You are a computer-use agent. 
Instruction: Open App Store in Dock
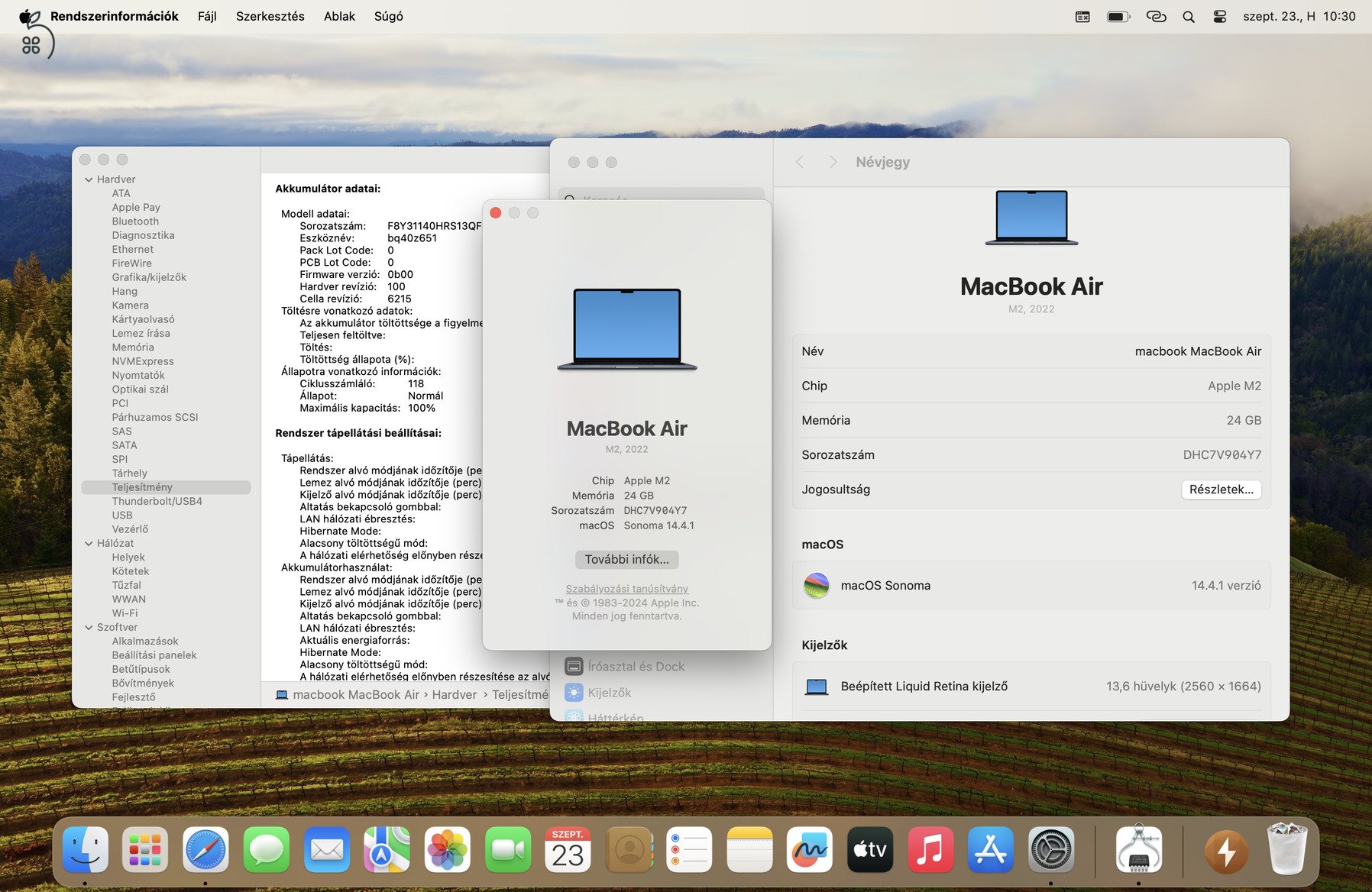[x=991, y=849]
